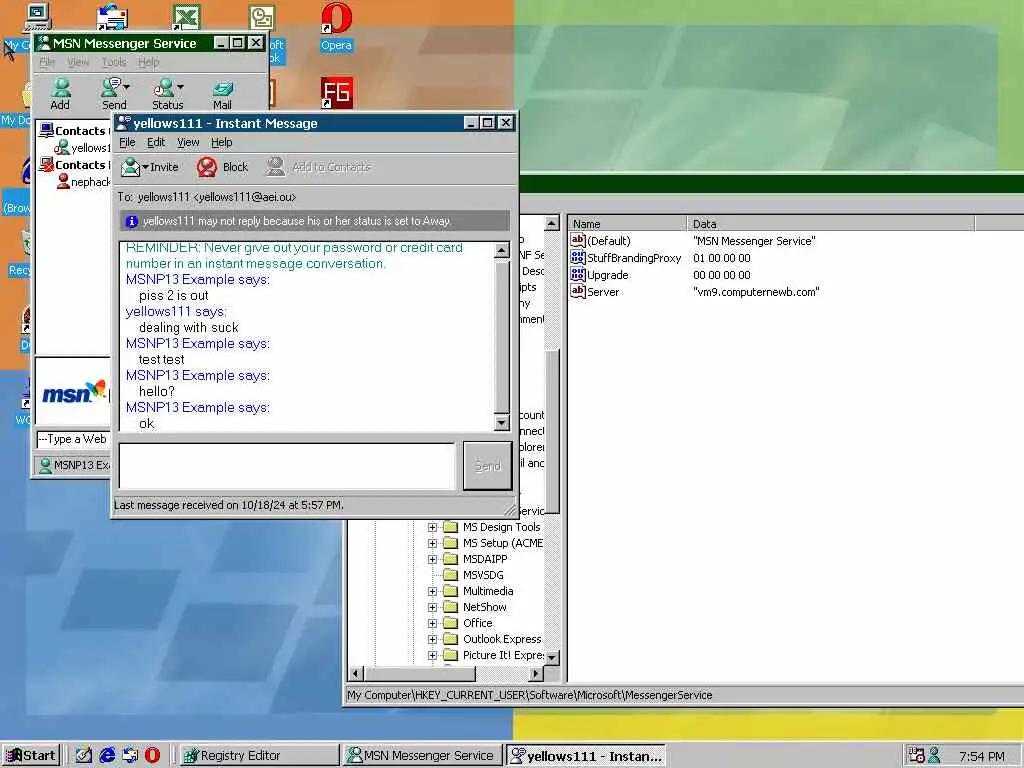Click the Data column header in Registry Editor

[830, 223]
